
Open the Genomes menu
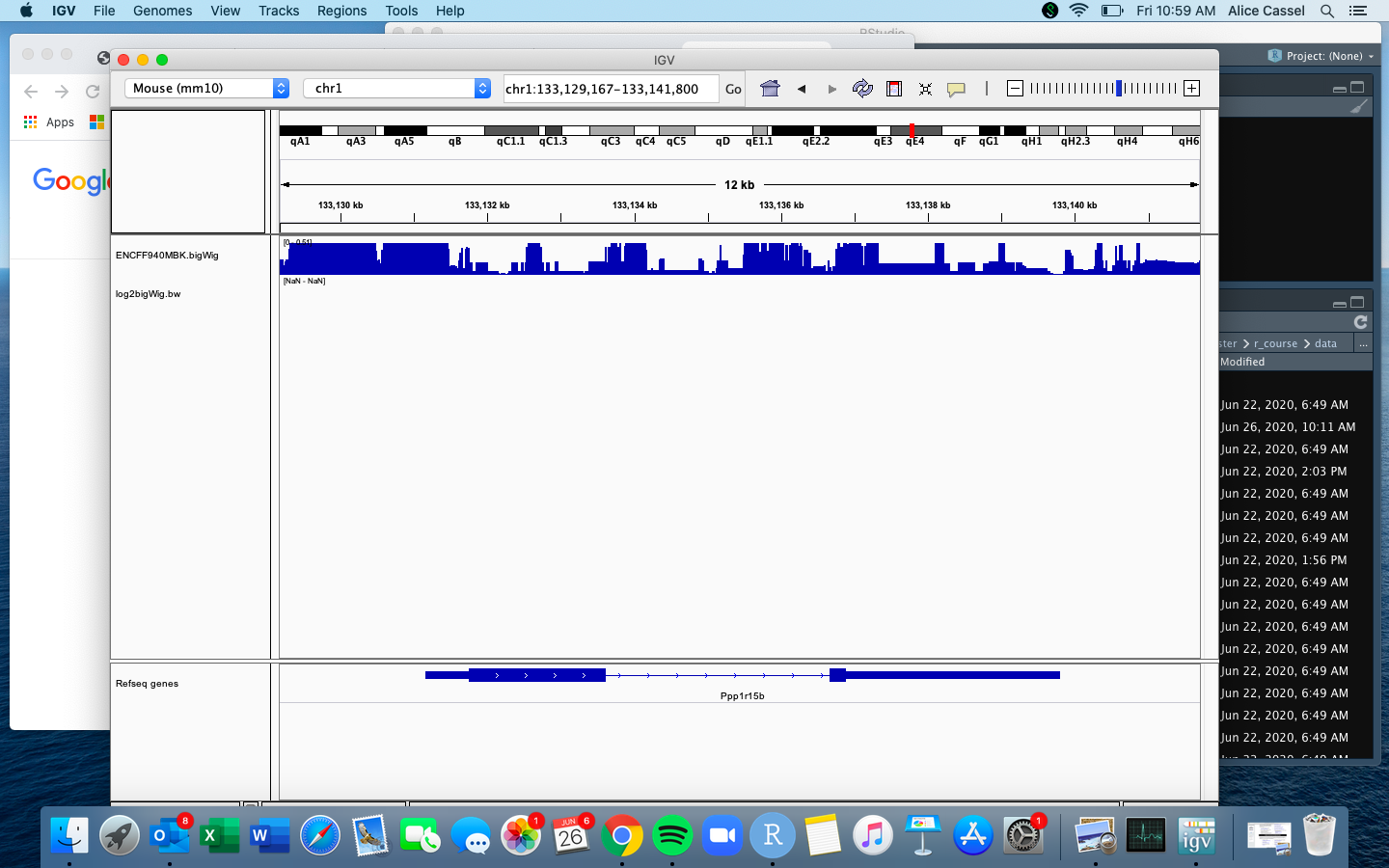(x=162, y=11)
